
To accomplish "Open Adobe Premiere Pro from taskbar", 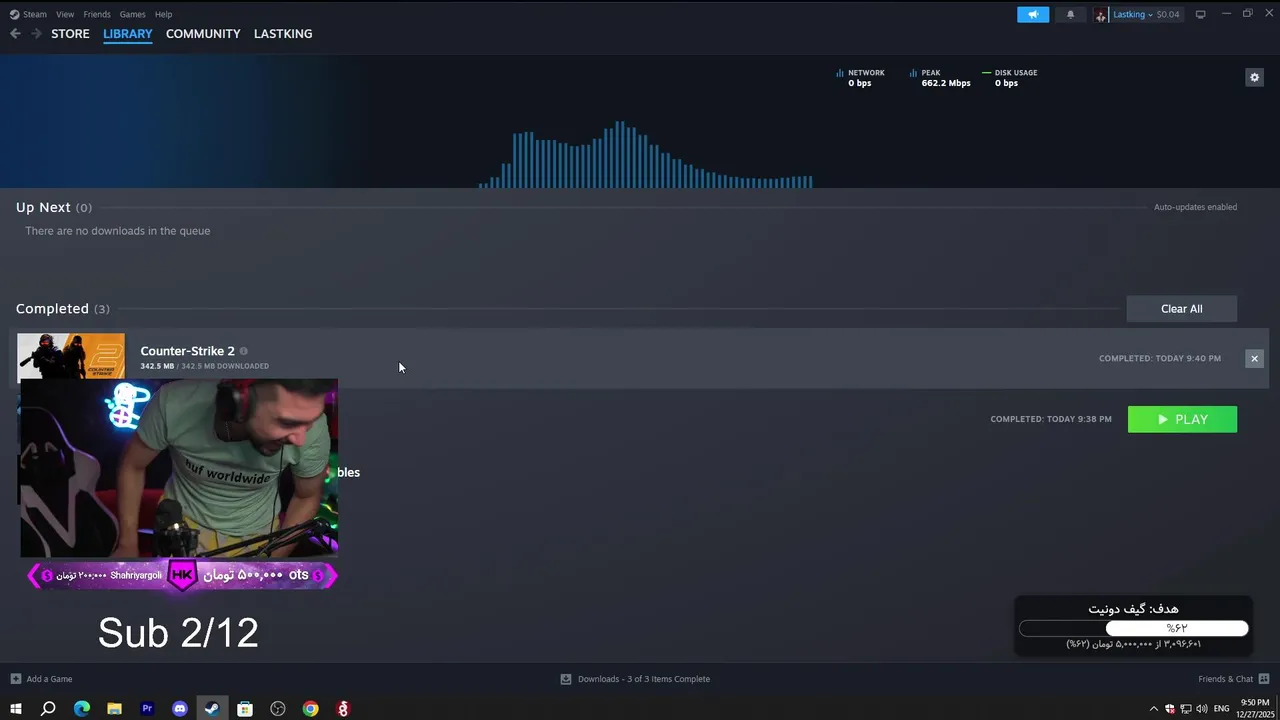I will point(147,709).
